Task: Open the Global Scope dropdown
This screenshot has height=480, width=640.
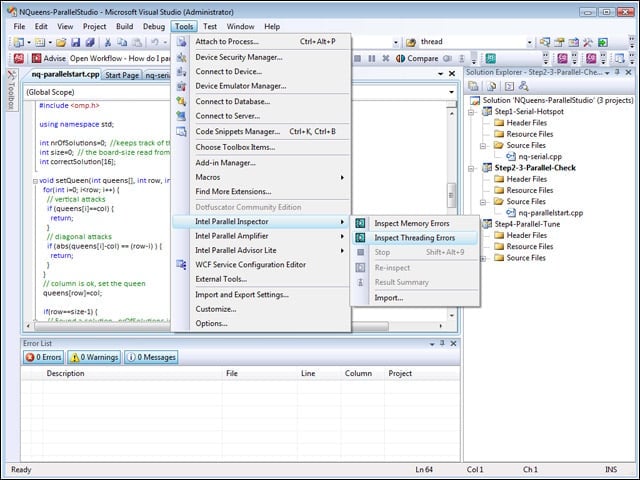Action: pos(240,92)
